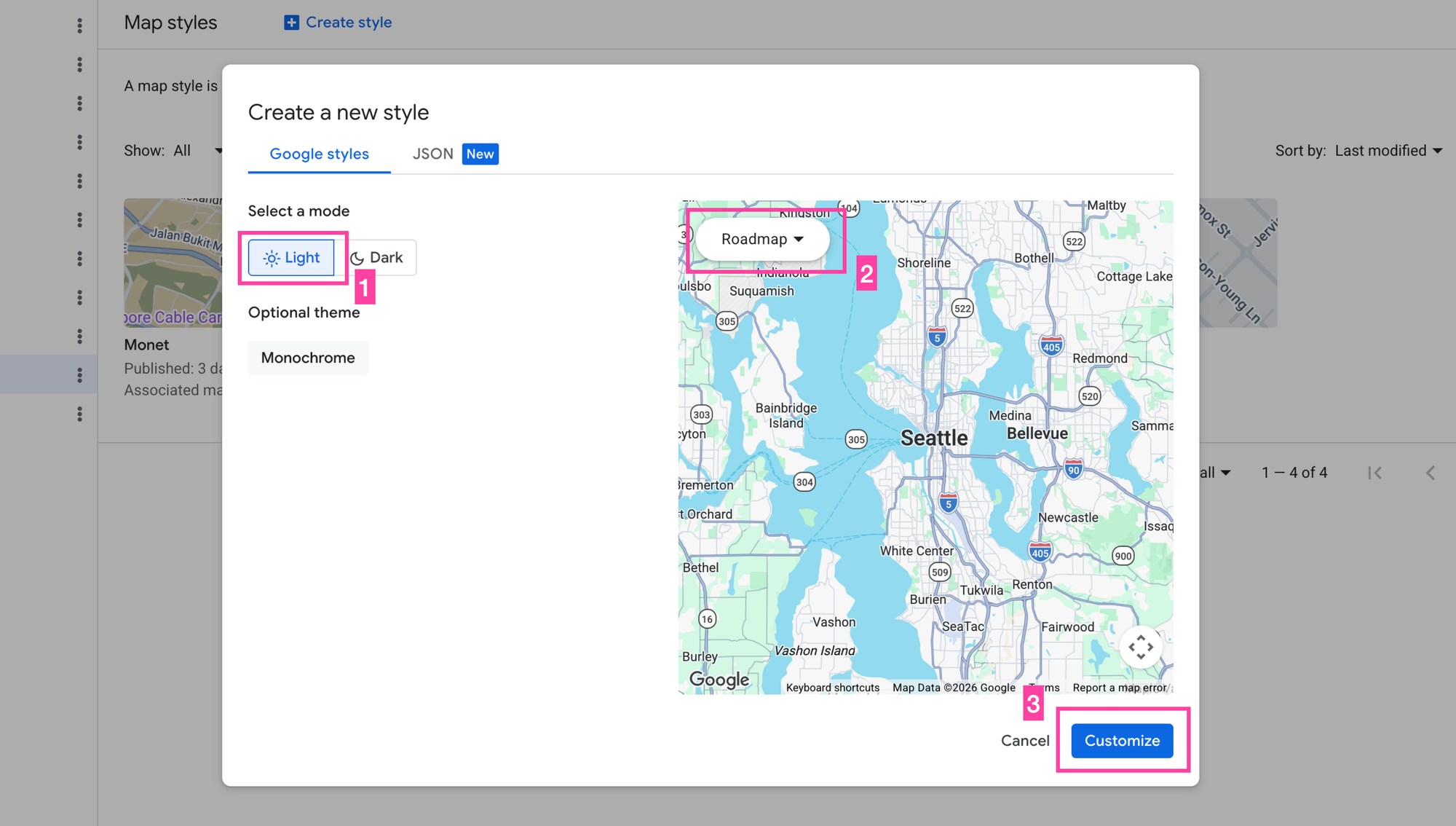Viewport: 1456px width, 826px height.
Task: Click the Redmond label on the map
Action: (x=1099, y=358)
